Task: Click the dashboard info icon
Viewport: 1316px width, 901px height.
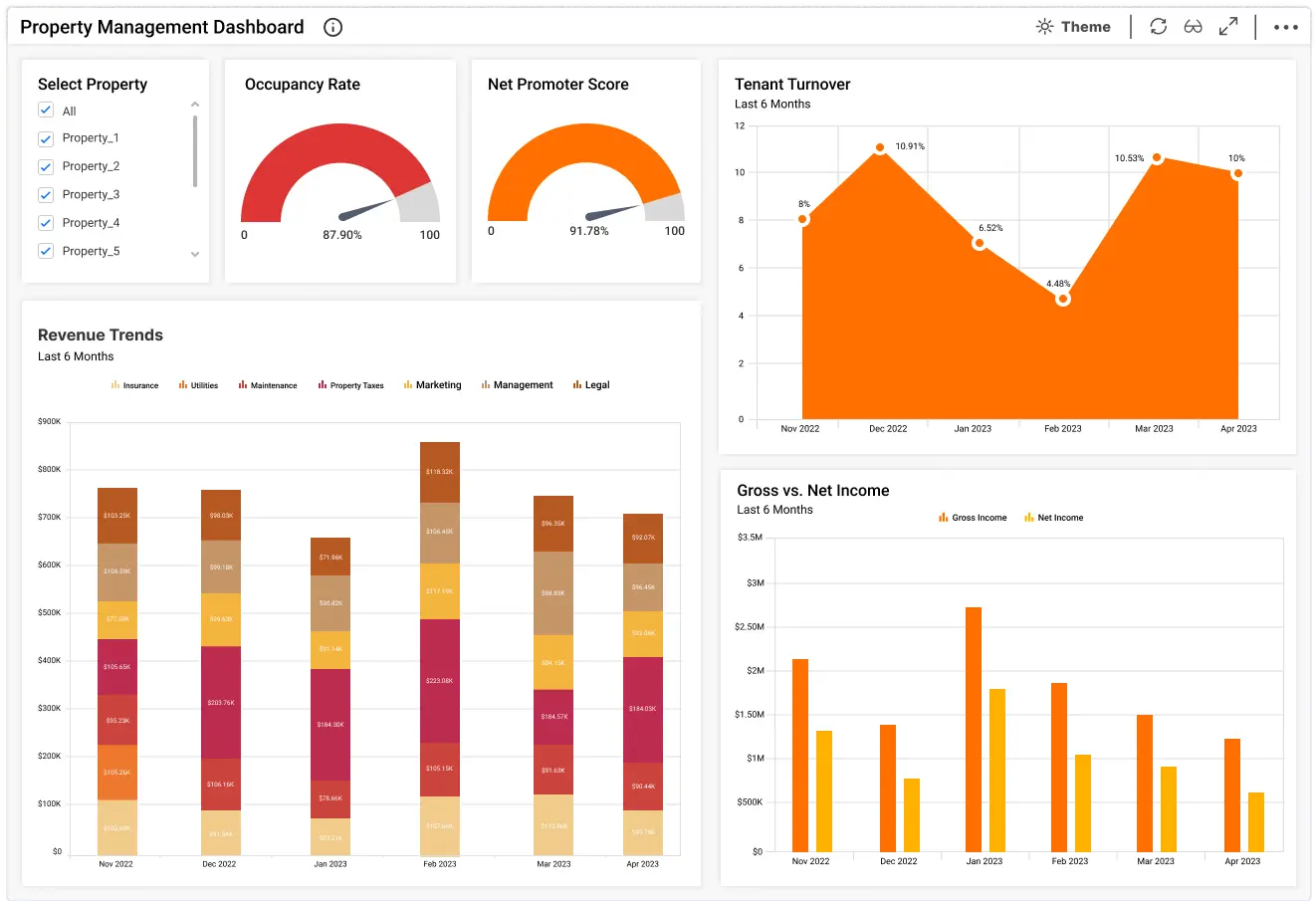Action: tap(333, 27)
